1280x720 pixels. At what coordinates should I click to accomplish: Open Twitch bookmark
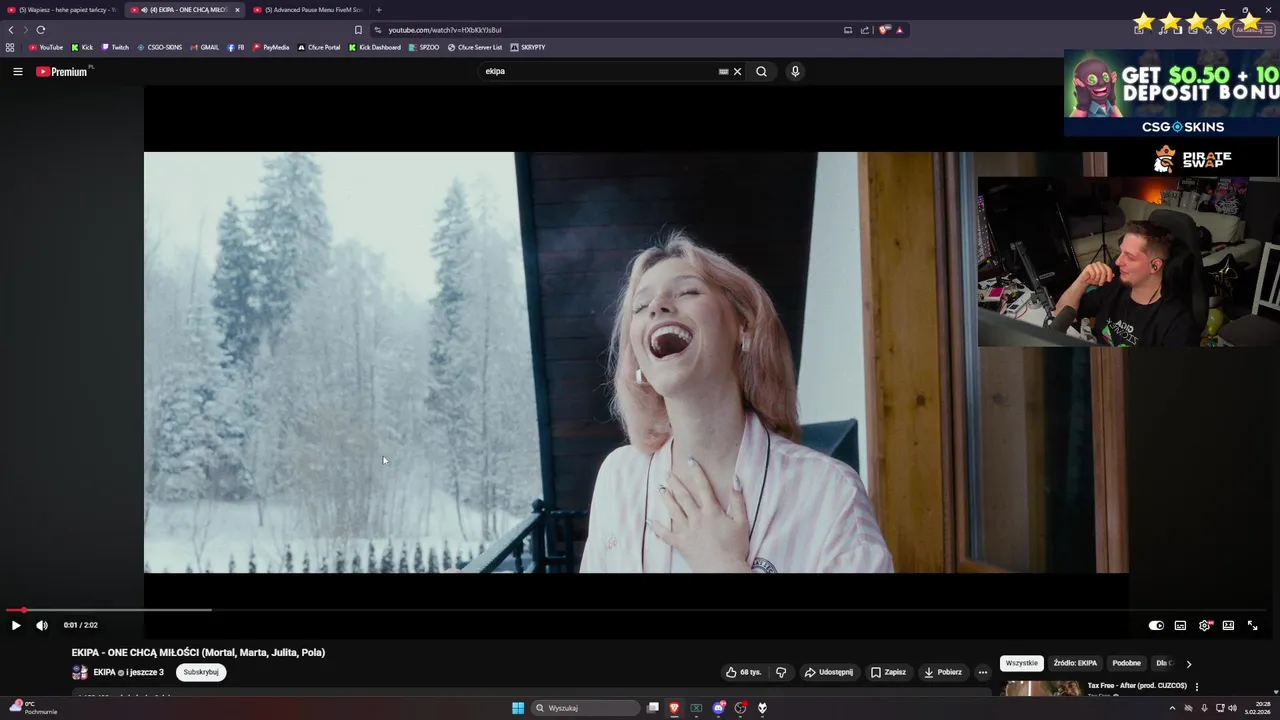tap(115, 47)
